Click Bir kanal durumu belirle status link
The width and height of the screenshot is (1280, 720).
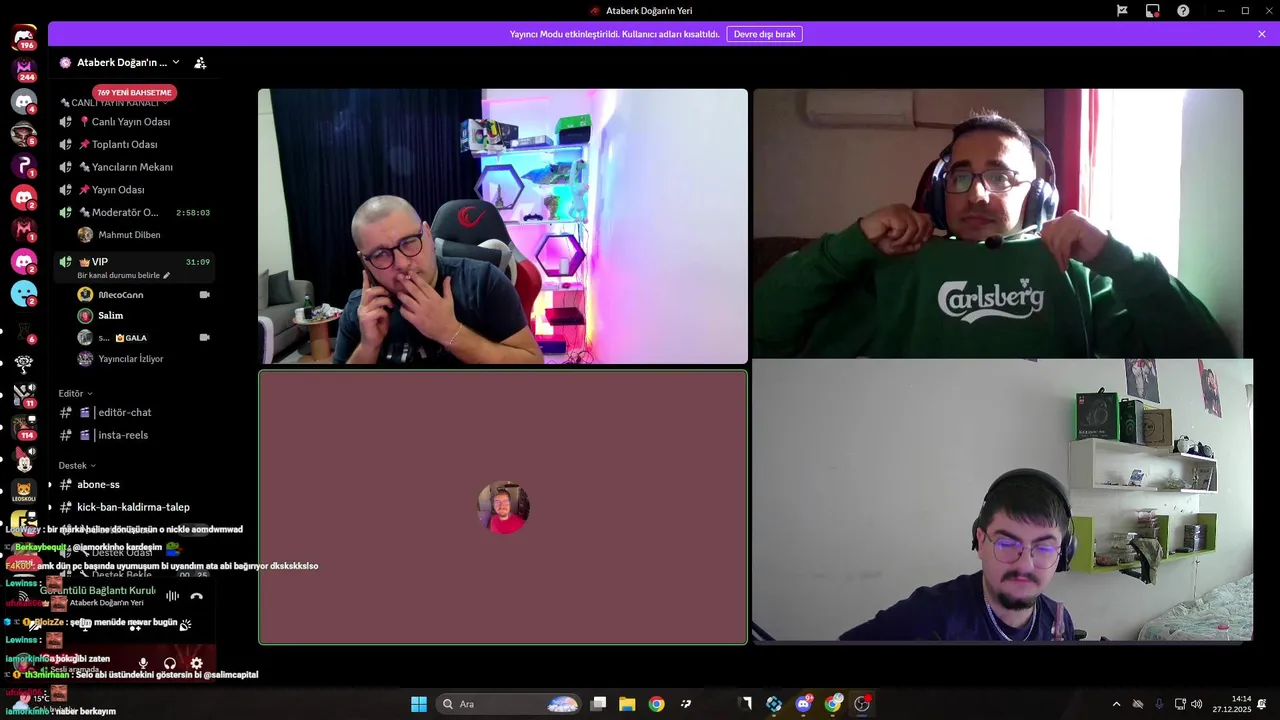[123, 275]
